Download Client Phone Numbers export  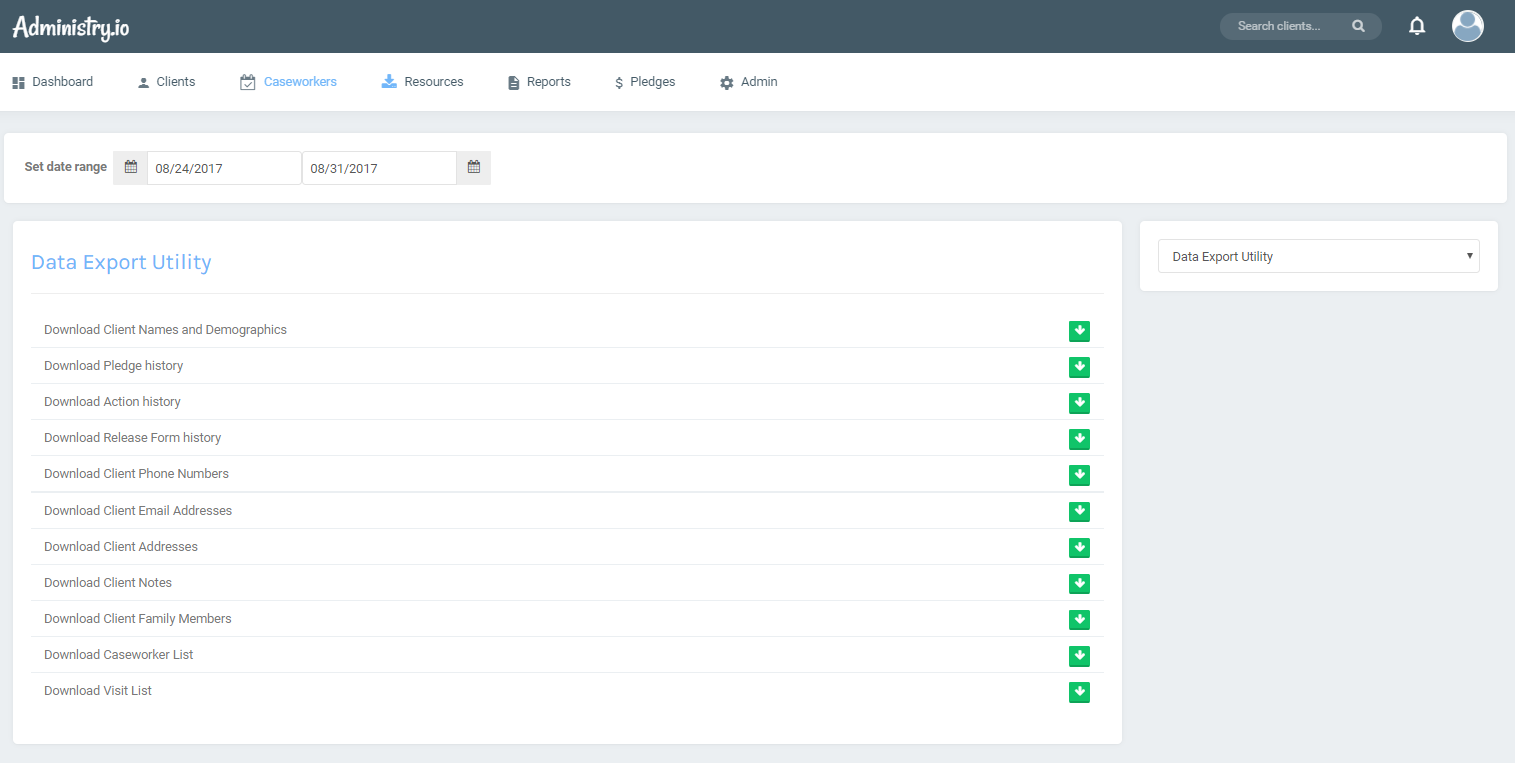1079,475
